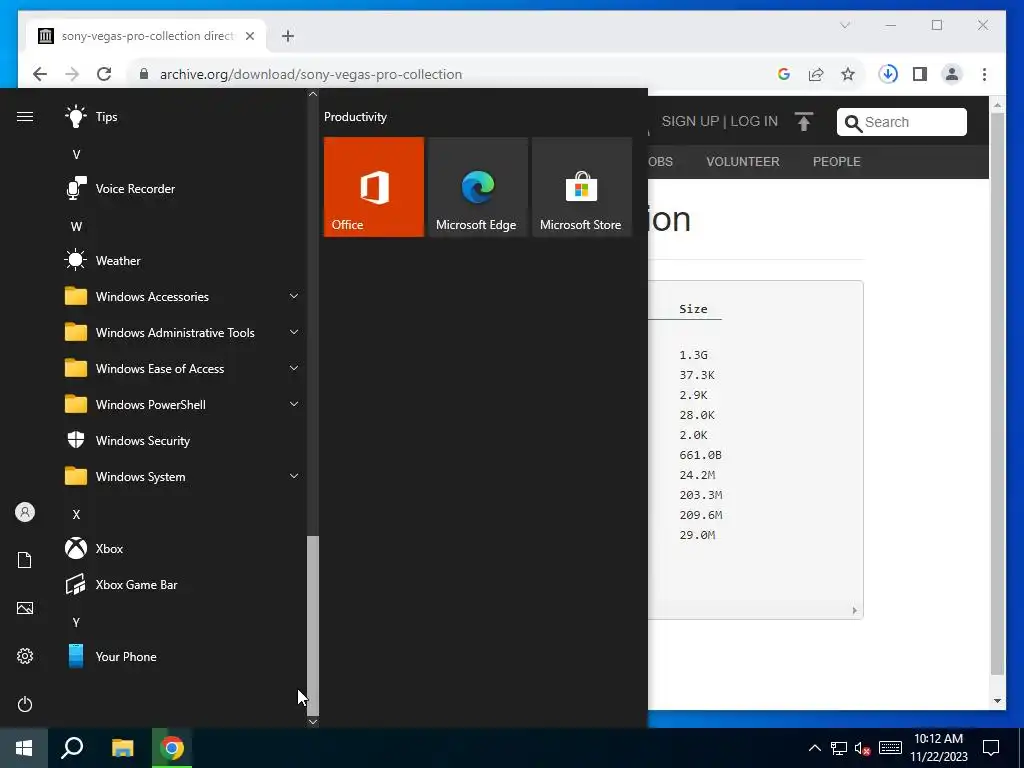Click SIGN UP link on archive.org
The height and width of the screenshot is (768, 1024).
coord(690,121)
